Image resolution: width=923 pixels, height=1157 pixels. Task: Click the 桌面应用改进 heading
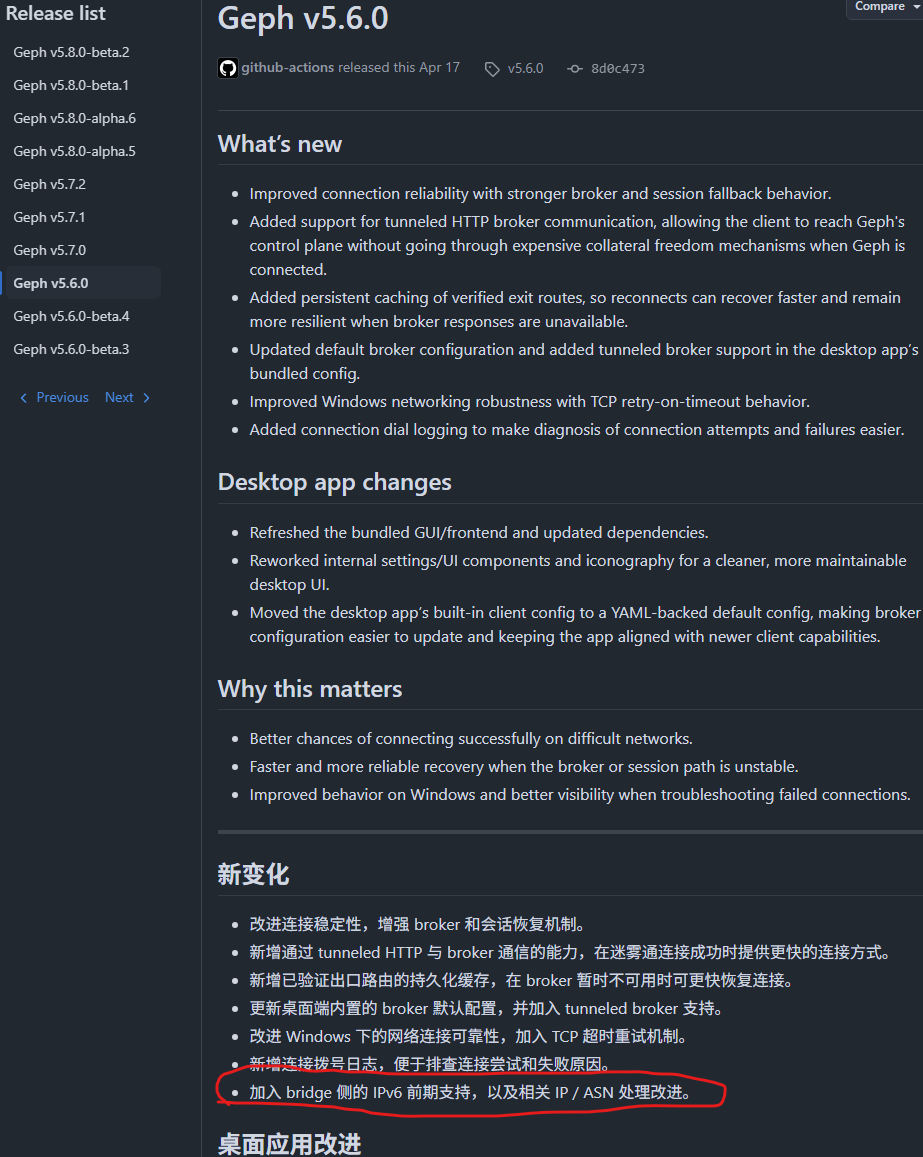coord(289,1144)
